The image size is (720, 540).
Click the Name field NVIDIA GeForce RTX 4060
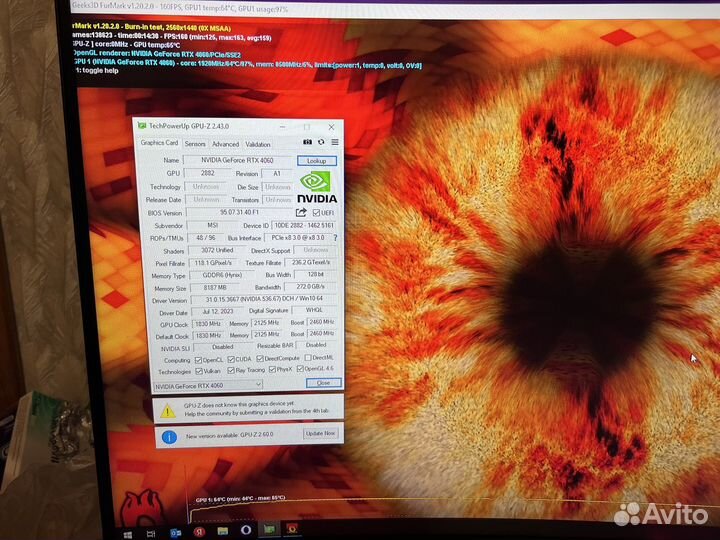238,160
